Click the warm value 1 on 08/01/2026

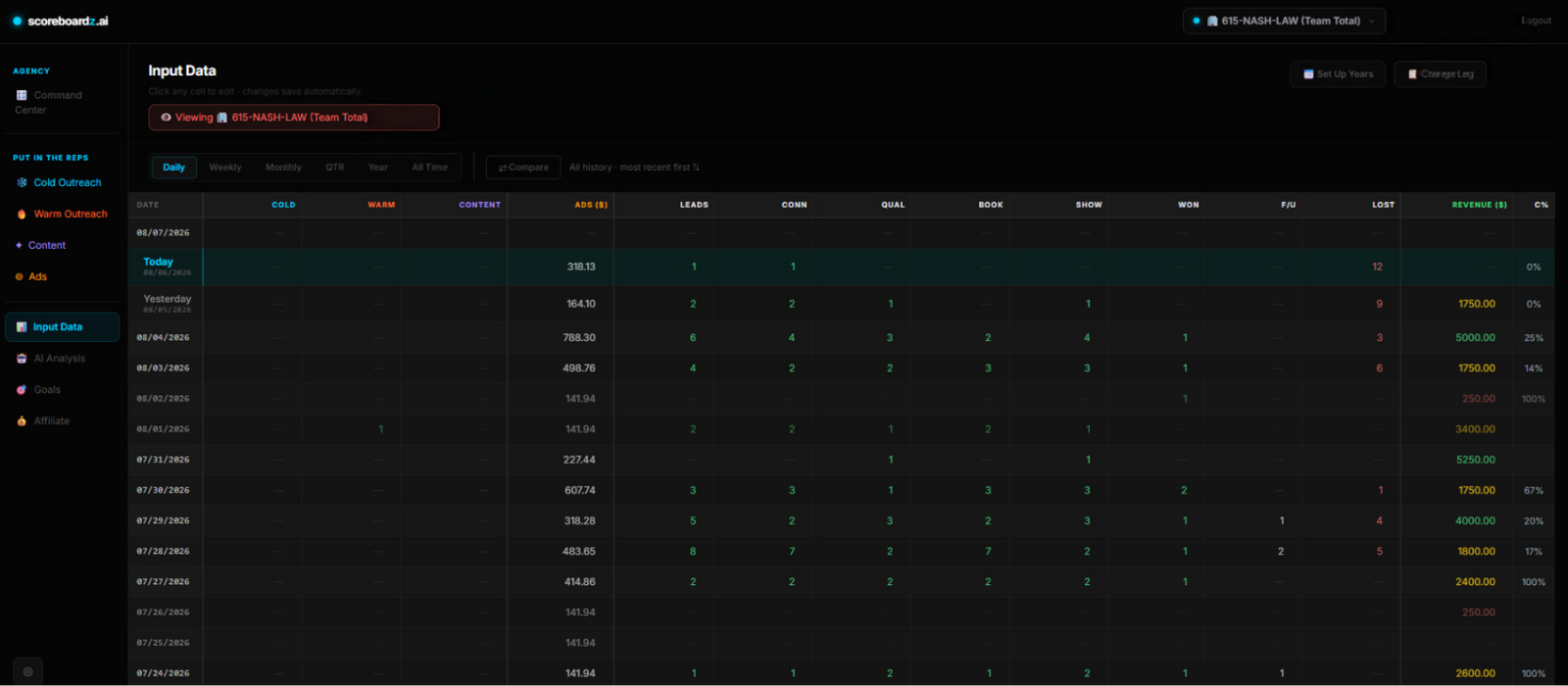381,429
